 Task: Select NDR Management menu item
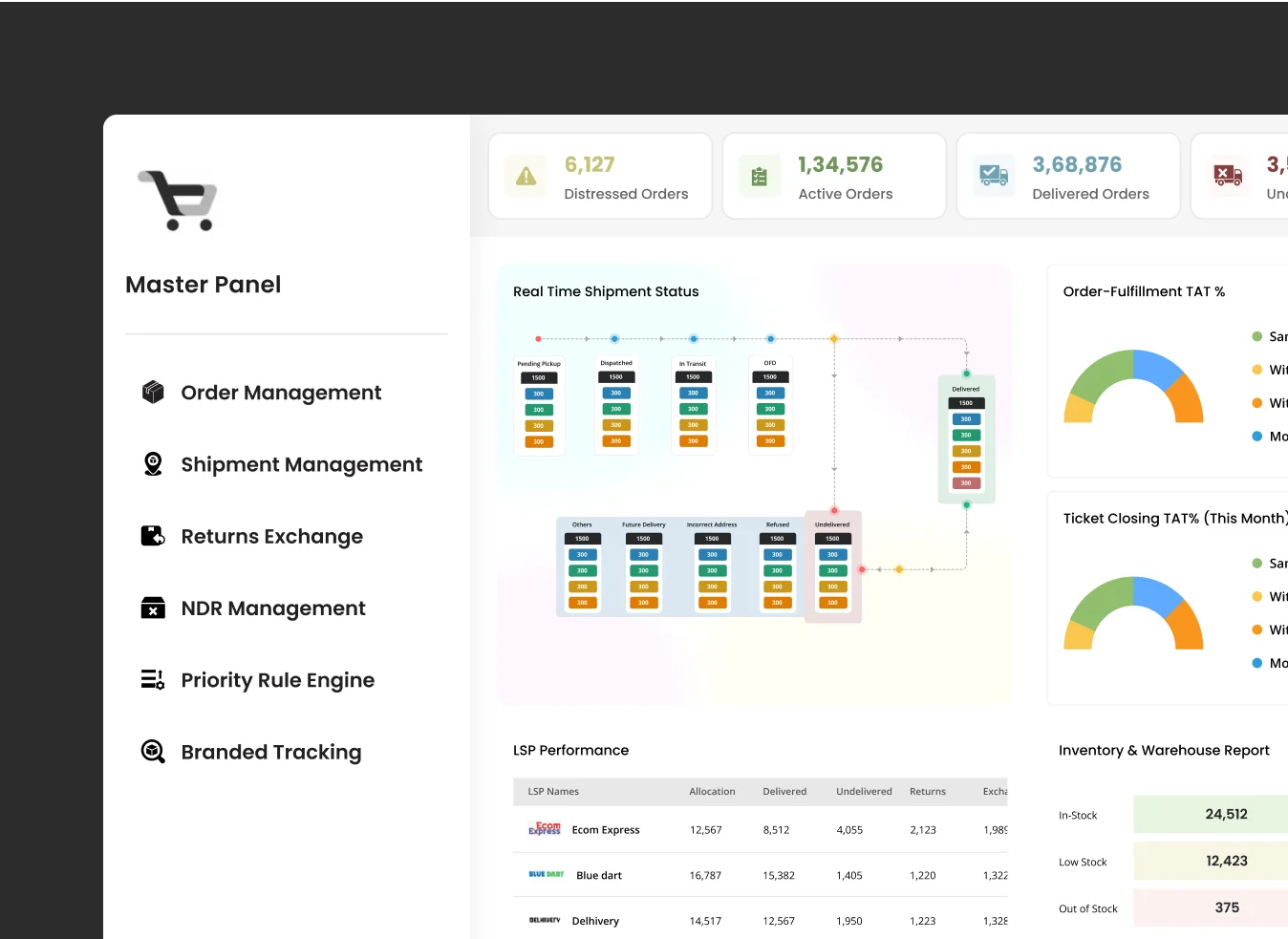(x=273, y=608)
